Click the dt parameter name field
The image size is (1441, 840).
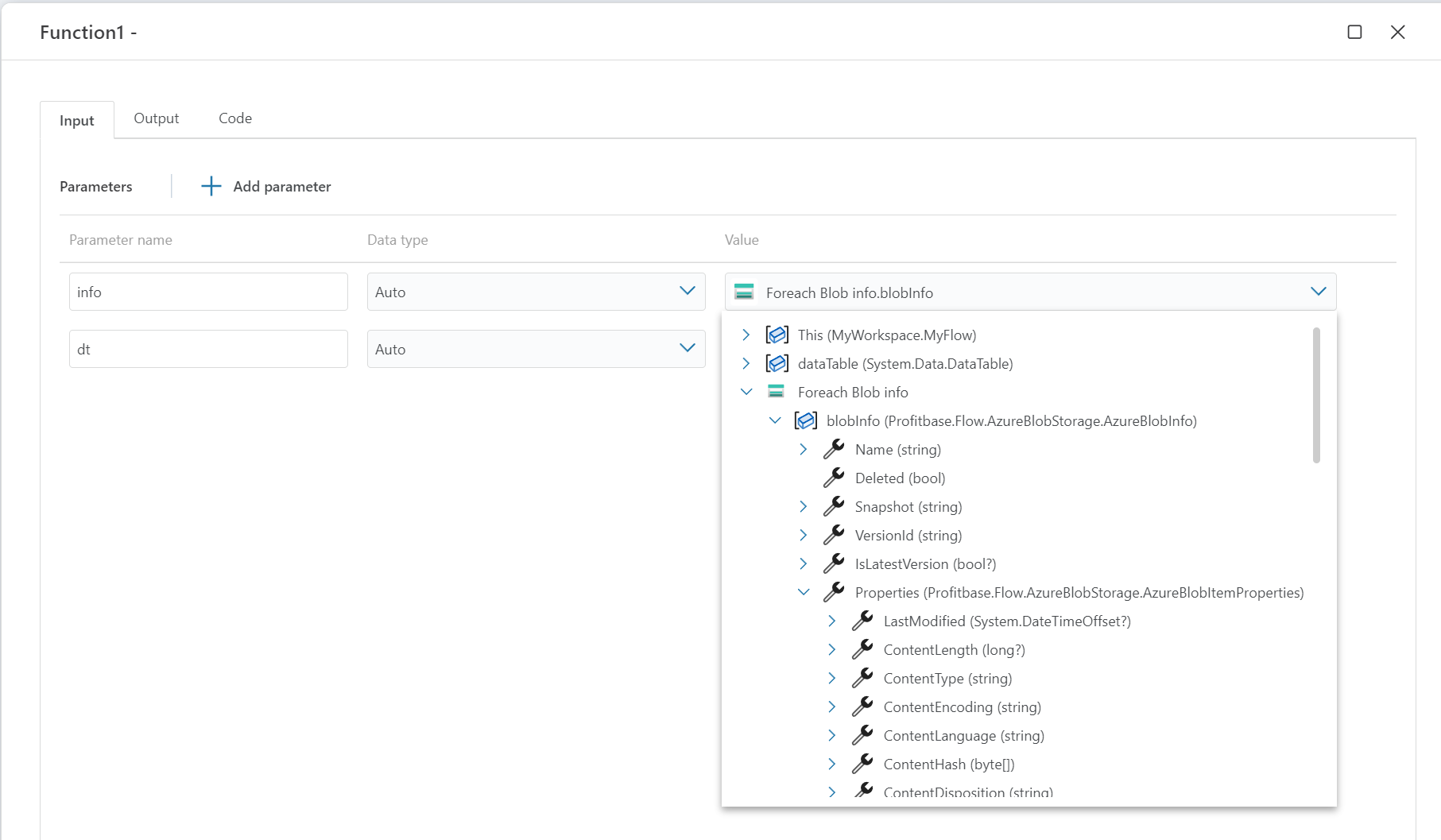[208, 349]
